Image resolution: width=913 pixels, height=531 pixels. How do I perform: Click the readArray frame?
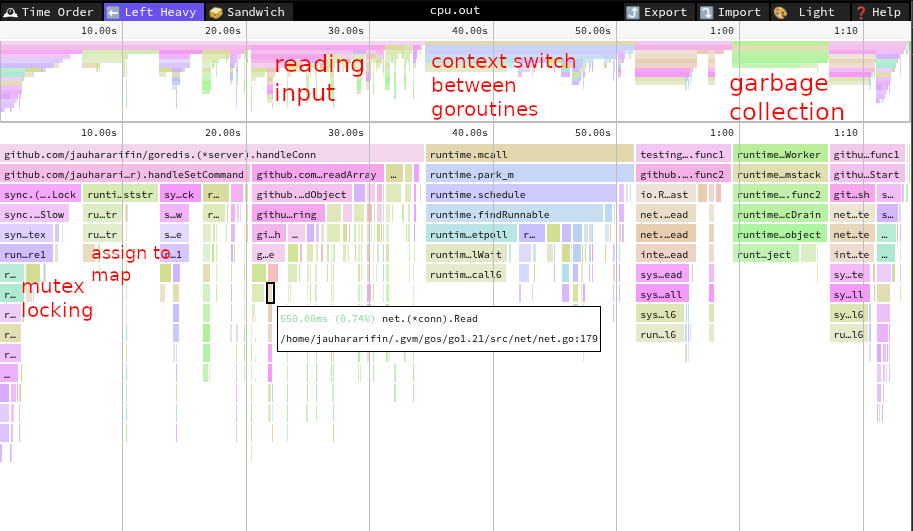coord(317,174)
